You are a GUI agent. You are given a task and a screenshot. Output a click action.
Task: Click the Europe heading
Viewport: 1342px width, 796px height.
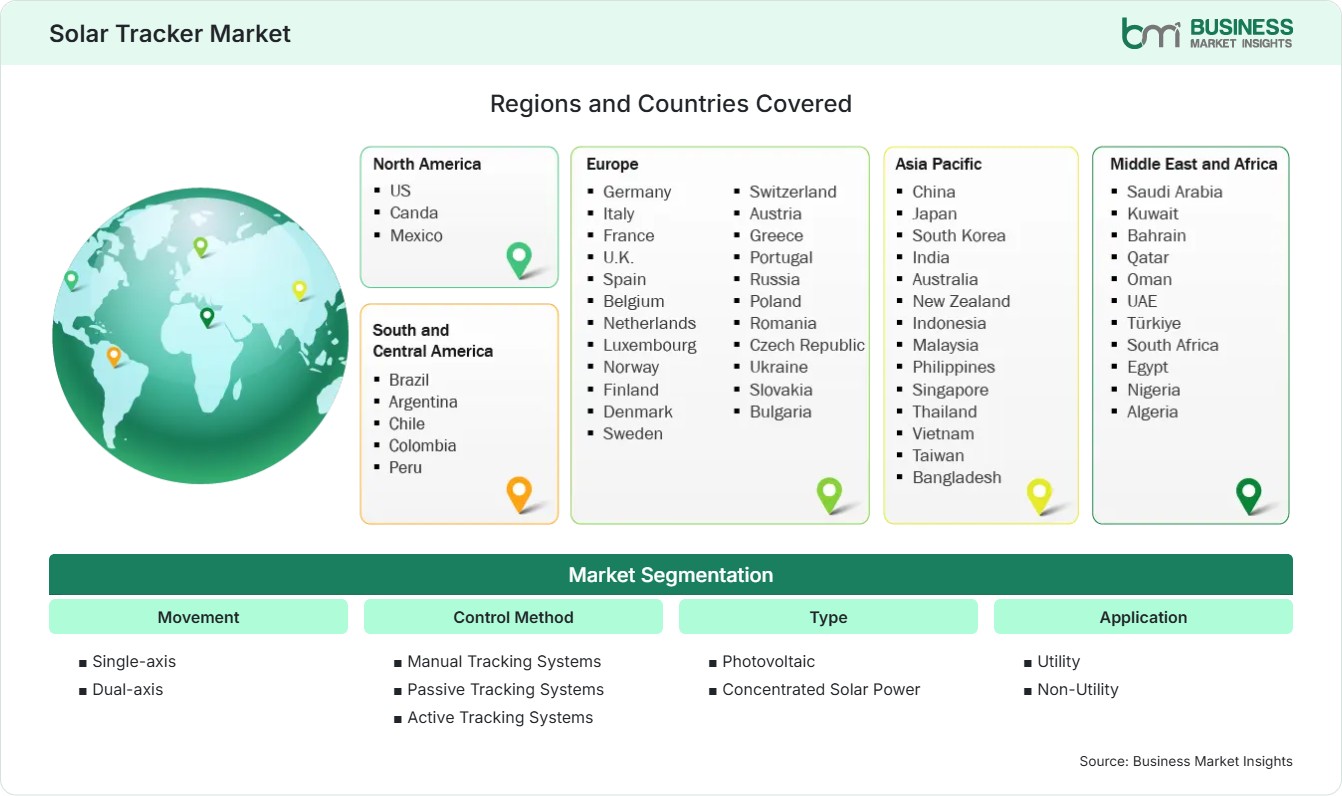(x=612, y=164)
